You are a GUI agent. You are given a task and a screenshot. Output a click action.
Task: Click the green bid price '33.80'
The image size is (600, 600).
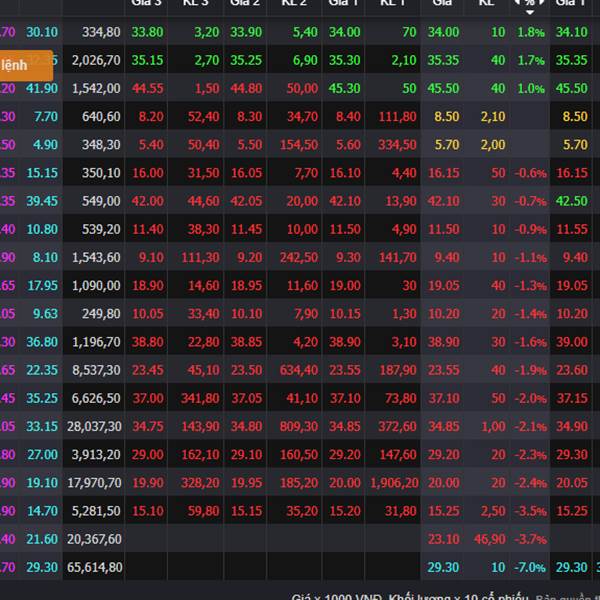pos(147,32)
